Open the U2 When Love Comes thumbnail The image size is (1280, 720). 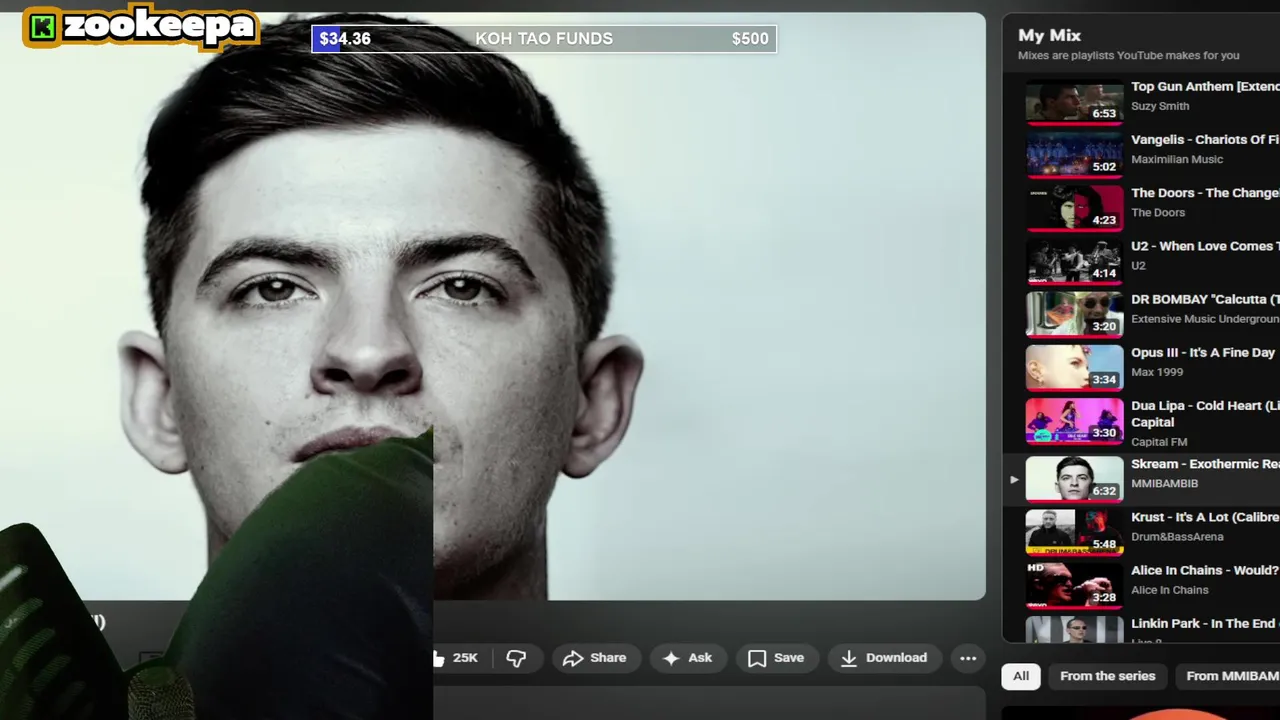1075,260
